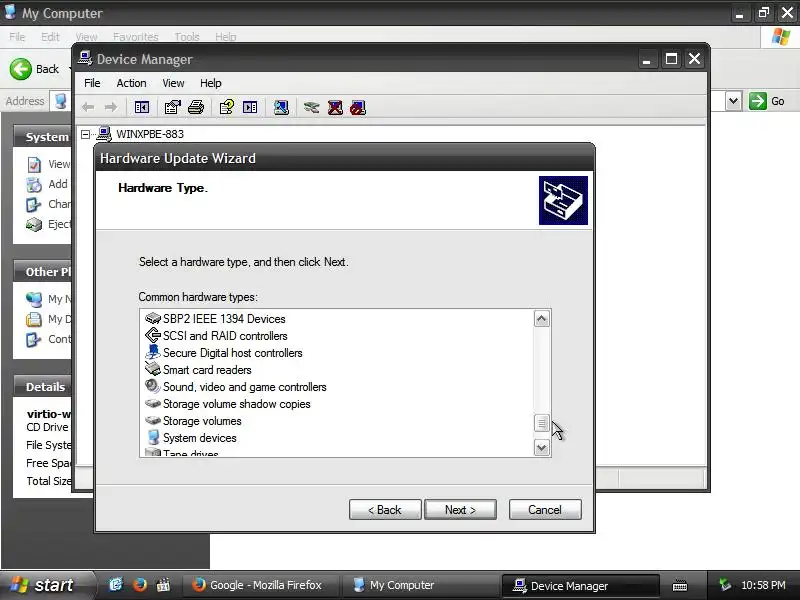800x600 pixels.
Task: Open Device Manager View menu
Action: click(x=173, y=83)
